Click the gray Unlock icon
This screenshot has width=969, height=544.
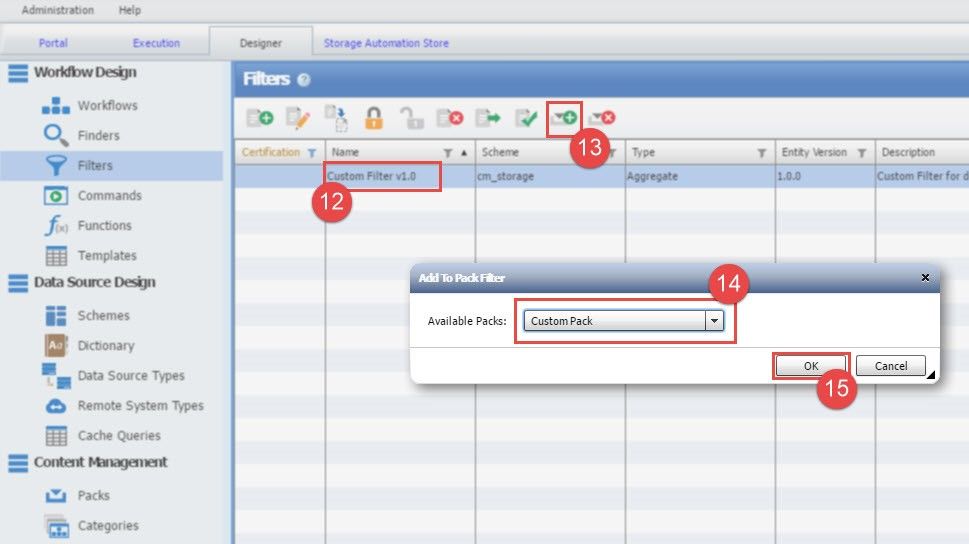412,117
